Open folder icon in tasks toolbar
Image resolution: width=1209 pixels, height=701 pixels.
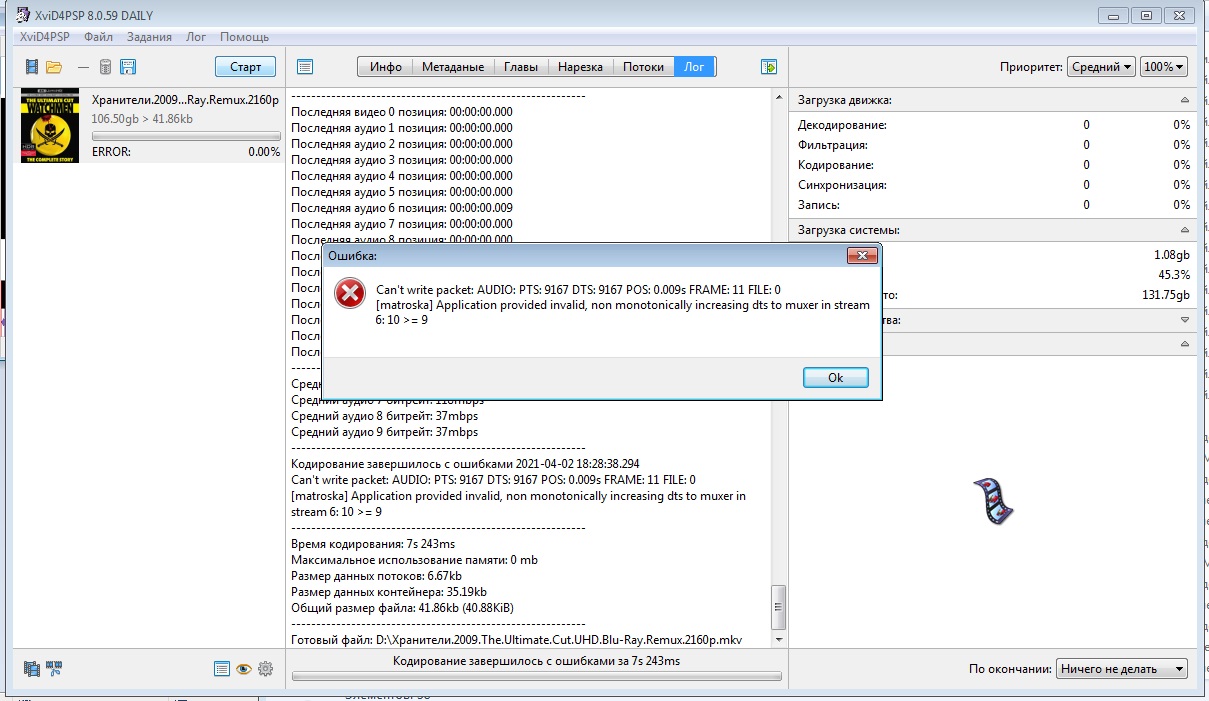pos(54,67)
